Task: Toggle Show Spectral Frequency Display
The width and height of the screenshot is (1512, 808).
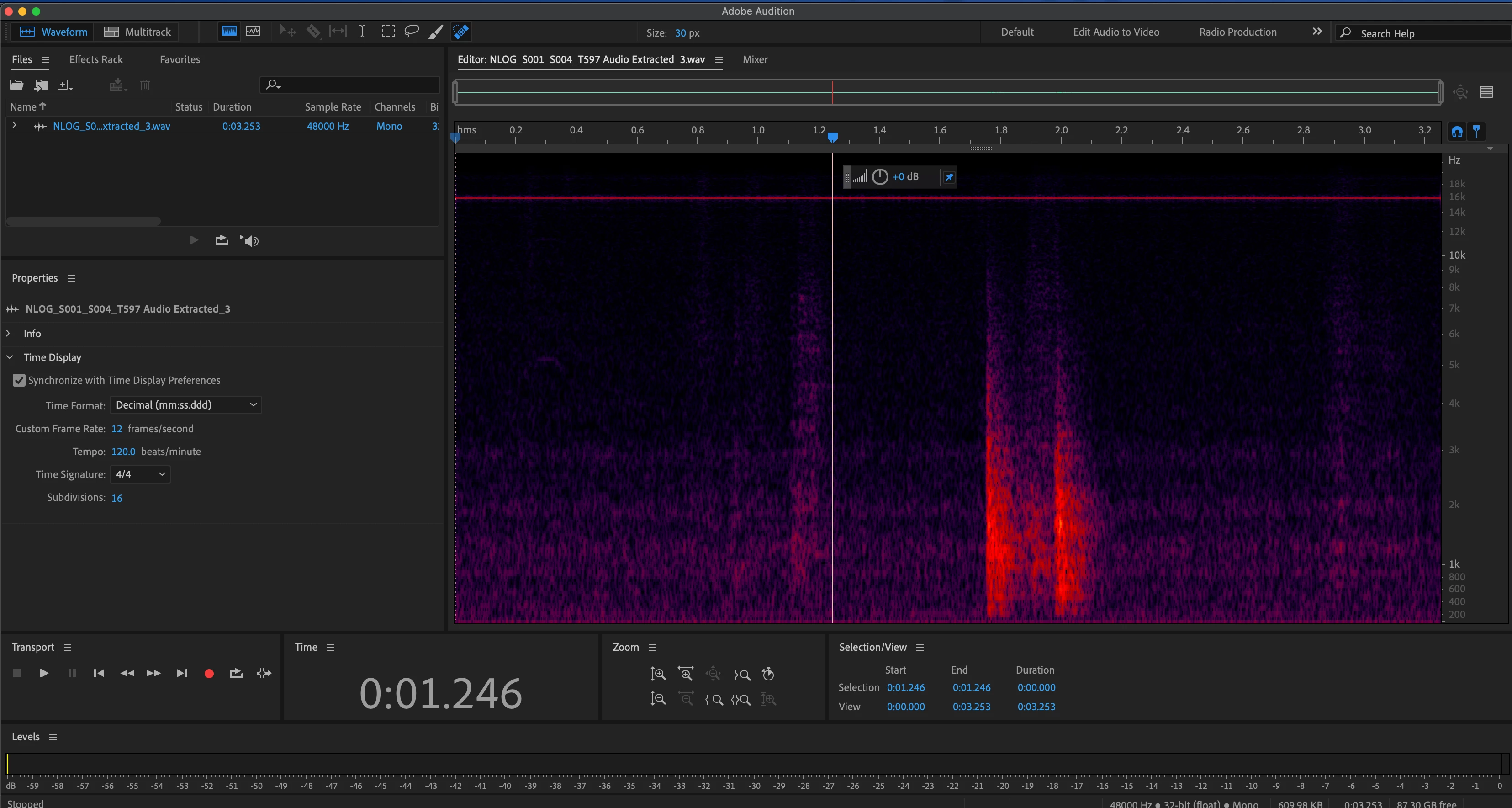Action: pyautogui.click(x=229, y=31)
